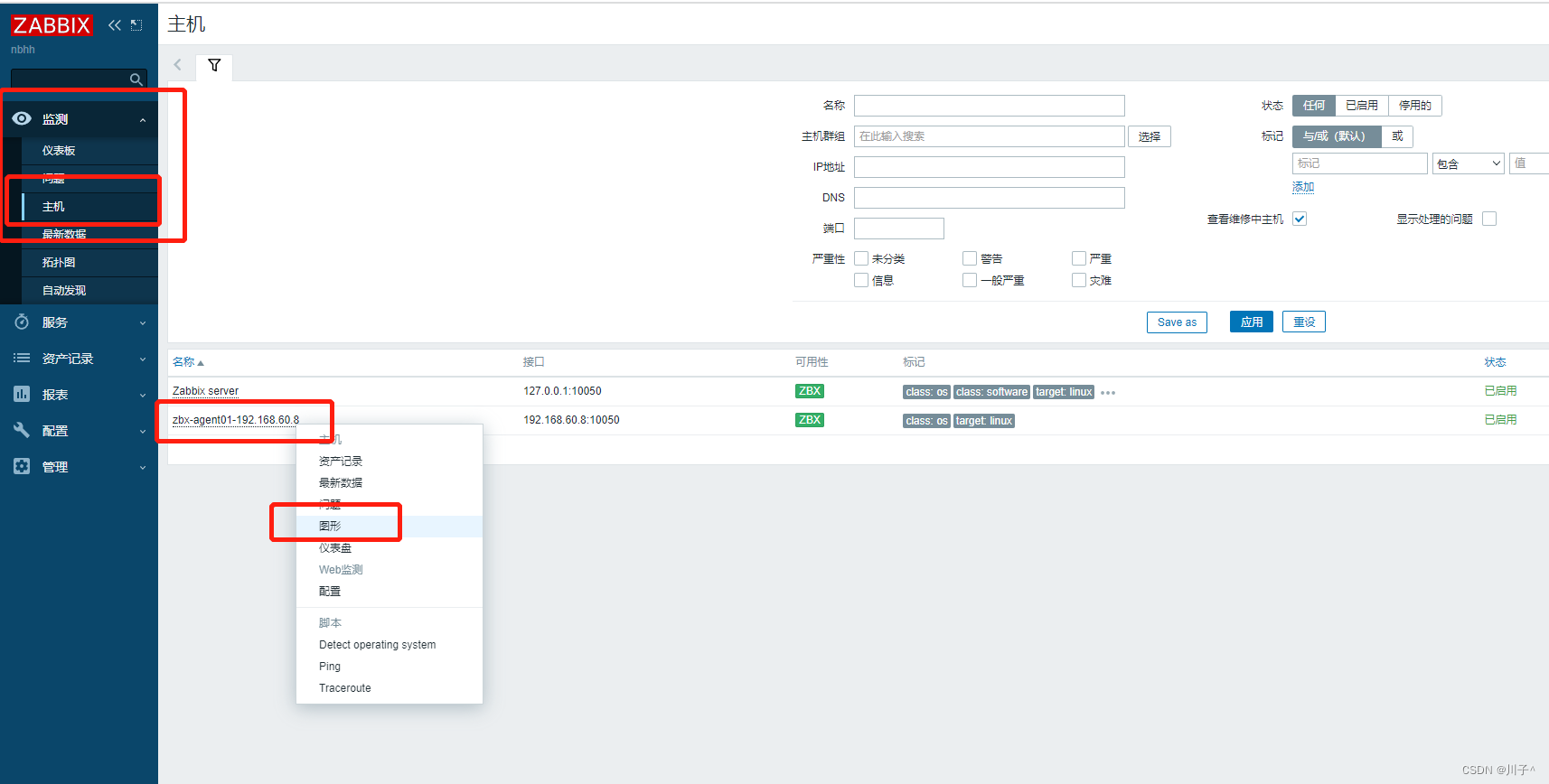Image resolution: width=1549 pixels, height=784 pixels.
Task: Click the Services clock icon
Action: click(x=22, y=322)
